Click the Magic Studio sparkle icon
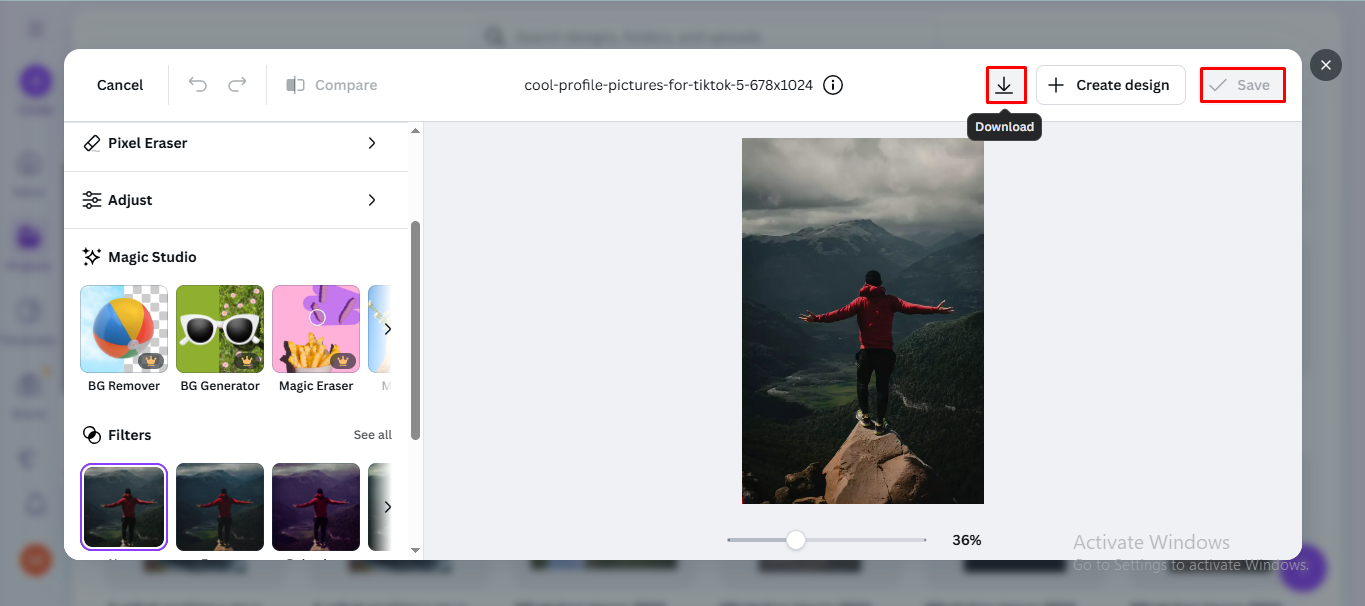The height and width of the screenshot is (606, 1365). point(92,257)
